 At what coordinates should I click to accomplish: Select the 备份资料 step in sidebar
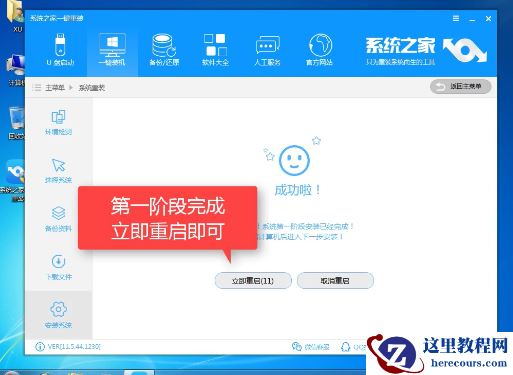pyautogui.click(x=58, y=219)
